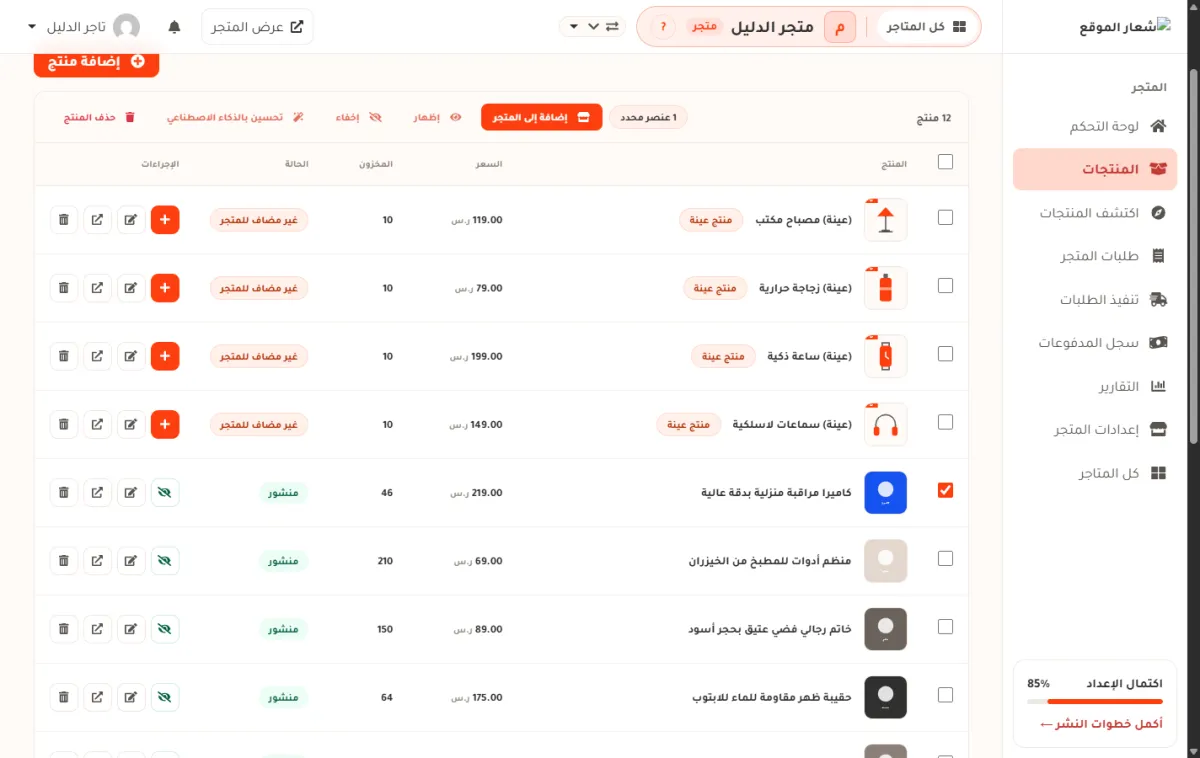Edit thermal bottle sample (زجاجة حرارية) product
The image size is (1200, 758).
click(x=131, y=288)
